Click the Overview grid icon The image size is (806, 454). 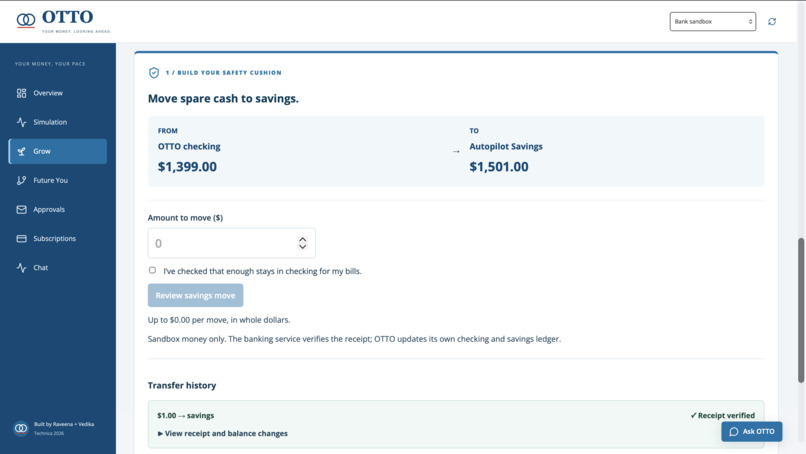tap(21, 93)
